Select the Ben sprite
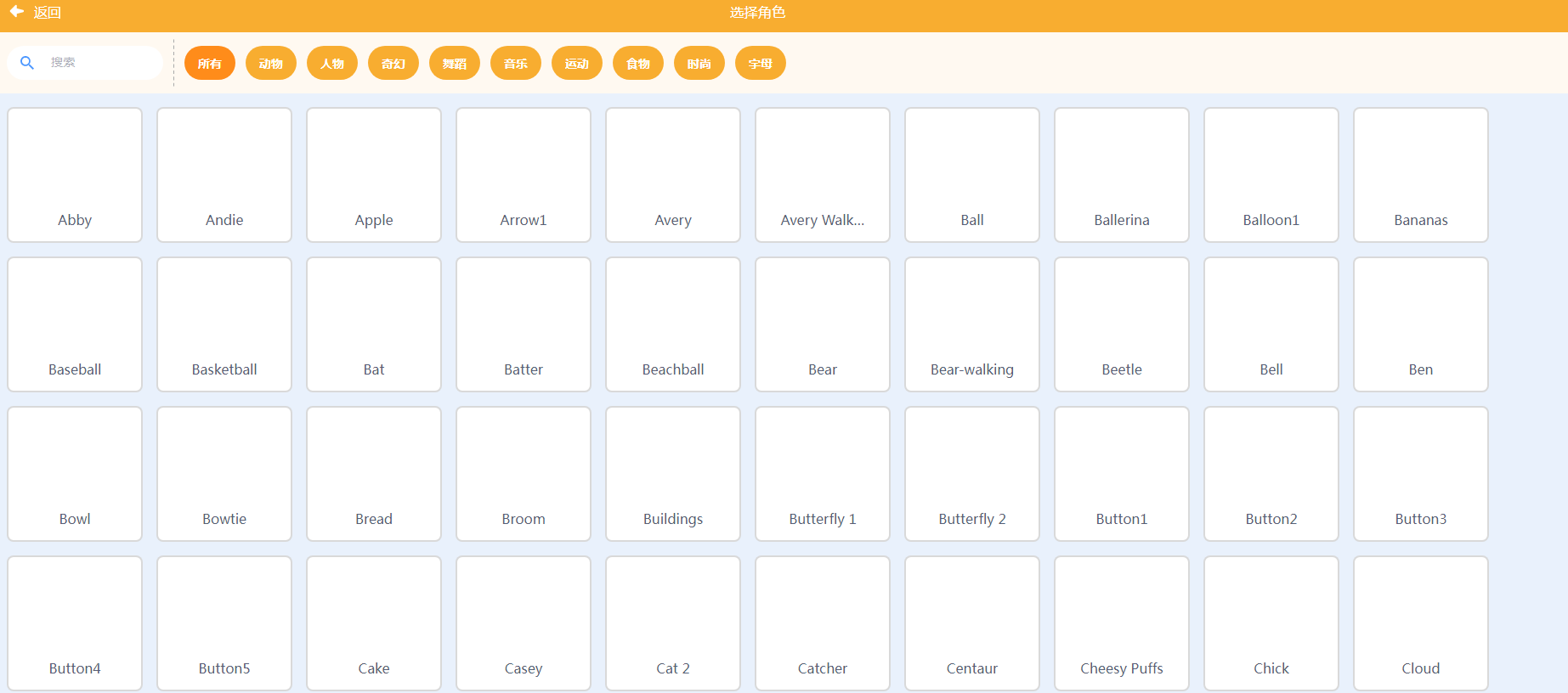This screenshot has height=693, width=1568. click(x=1421, y=324)
